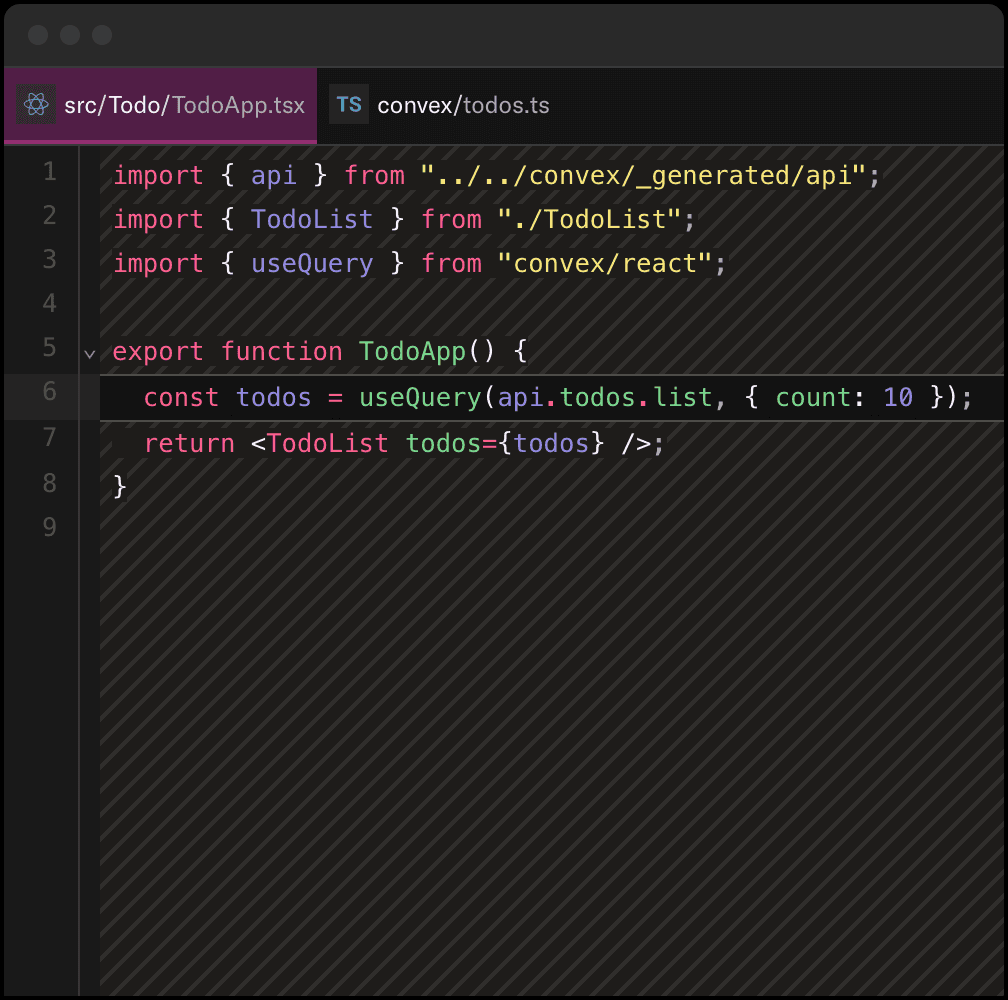Click the green zoom traffic light
Viewport: 1008px width, 1000px height.
pos(103,35)
